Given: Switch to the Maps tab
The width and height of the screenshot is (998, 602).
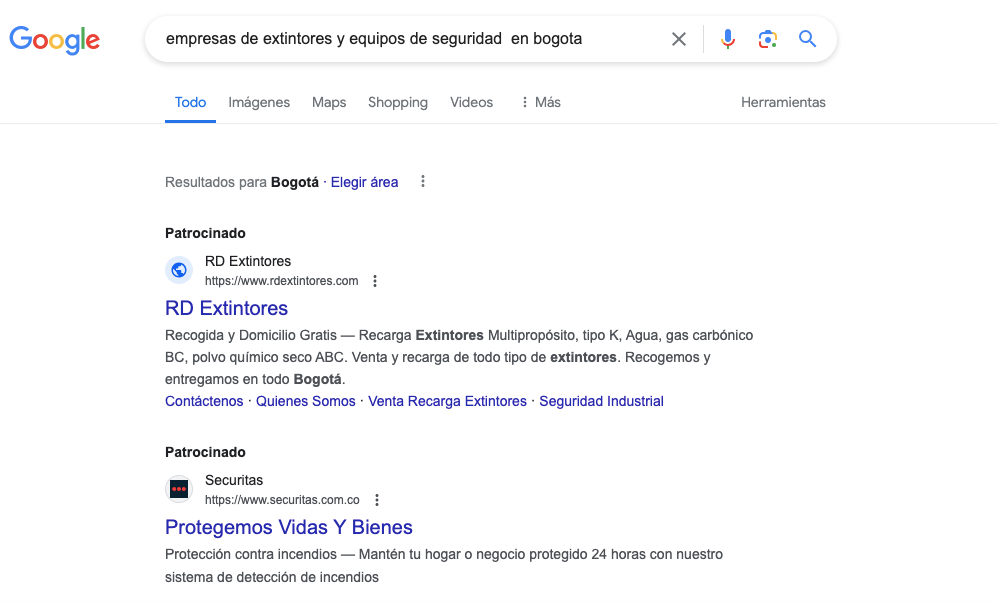Looking at the screenshot, I should pyautogui.click(x=329, y=102).
